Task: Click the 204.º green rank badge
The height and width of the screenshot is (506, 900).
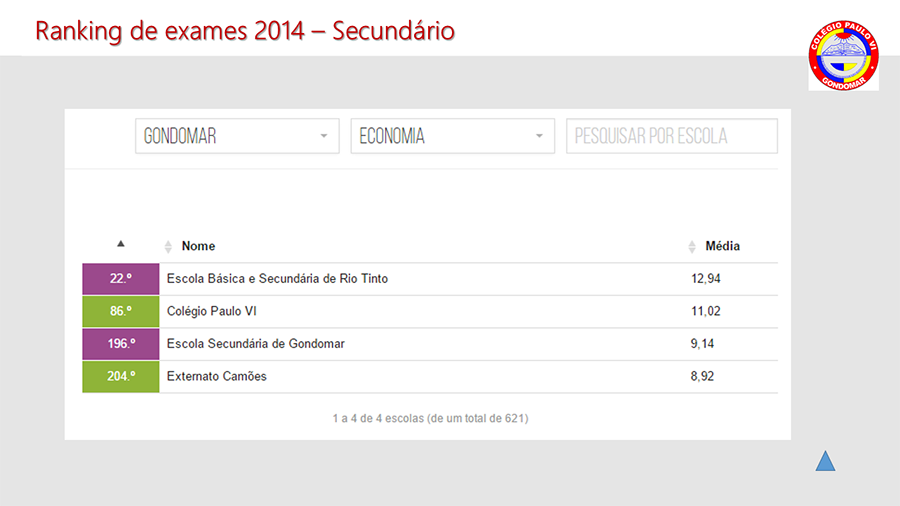Action: pyautogui.click(x=121, y=376)
